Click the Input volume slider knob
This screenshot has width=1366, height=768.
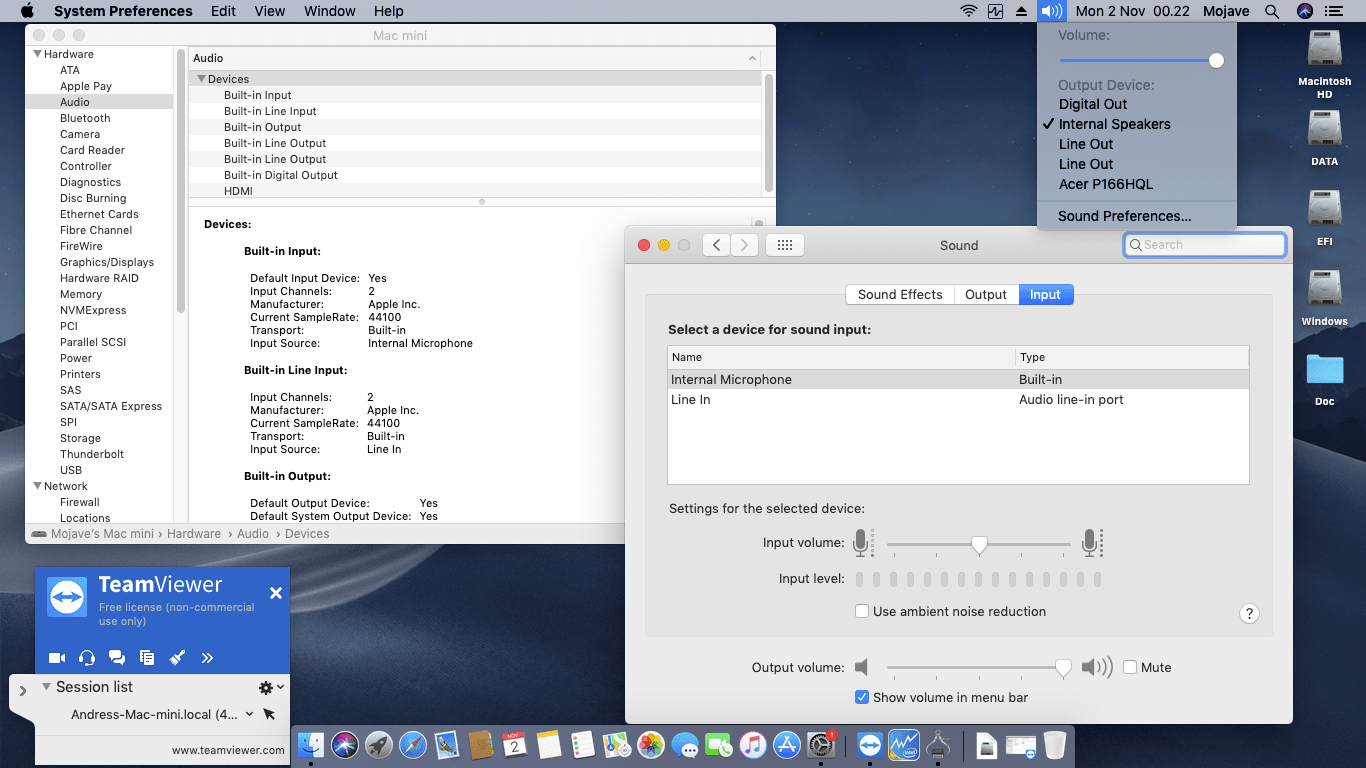point(979,545)
